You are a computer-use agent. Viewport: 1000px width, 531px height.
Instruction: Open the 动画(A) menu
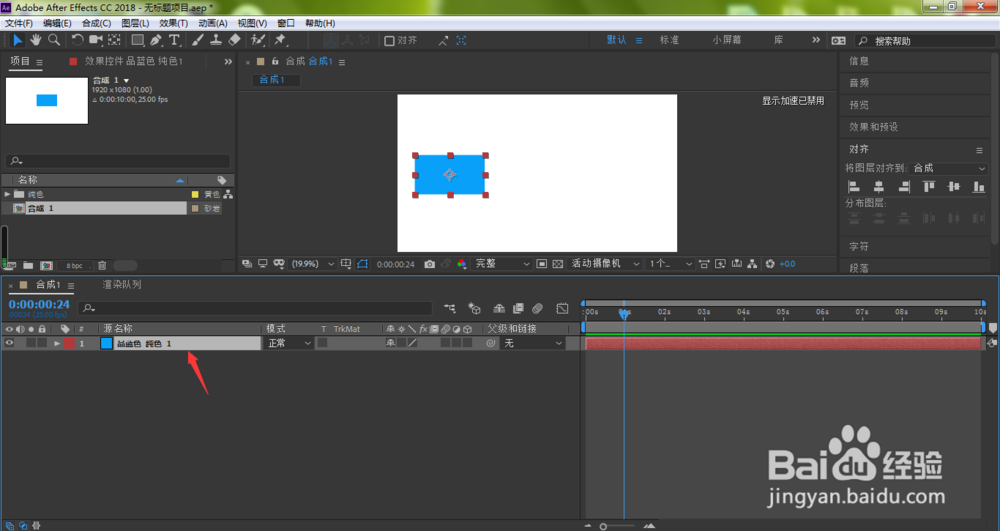[x=212, y=23]
